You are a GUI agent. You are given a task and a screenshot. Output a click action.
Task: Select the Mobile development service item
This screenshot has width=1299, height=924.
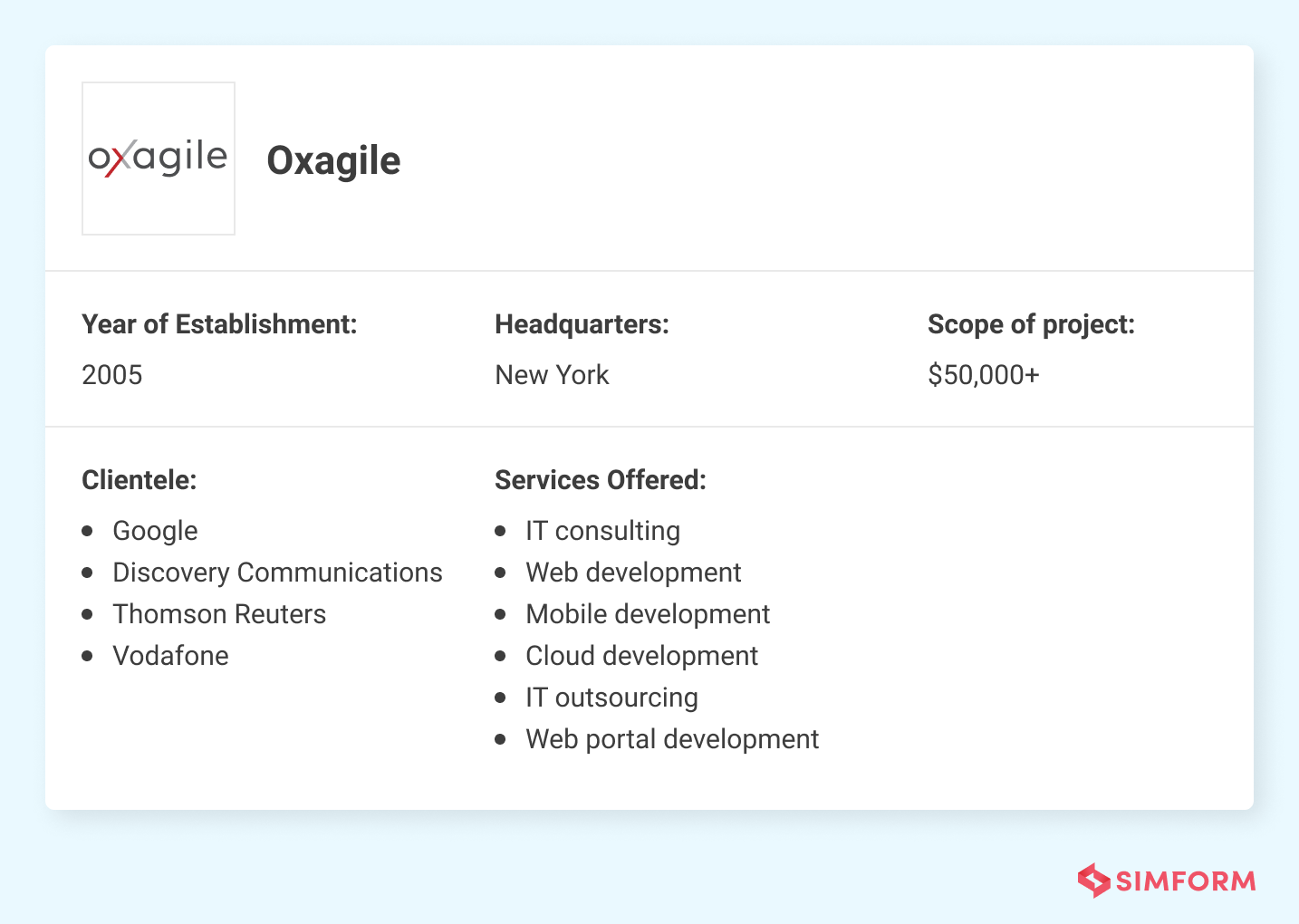(x=648, y=614)
